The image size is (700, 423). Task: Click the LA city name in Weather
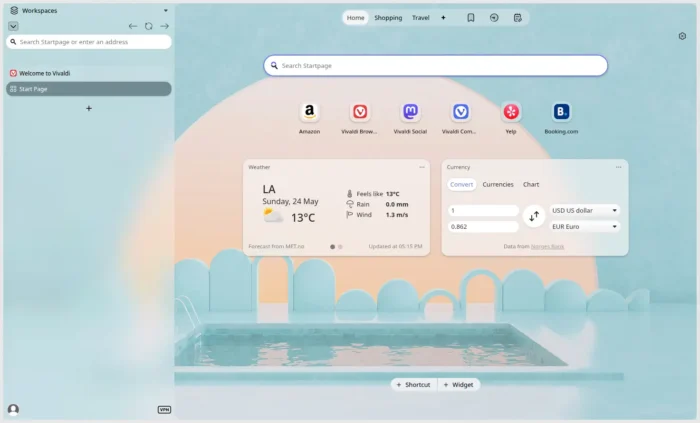pyautogui.click(x=269, y=189)
